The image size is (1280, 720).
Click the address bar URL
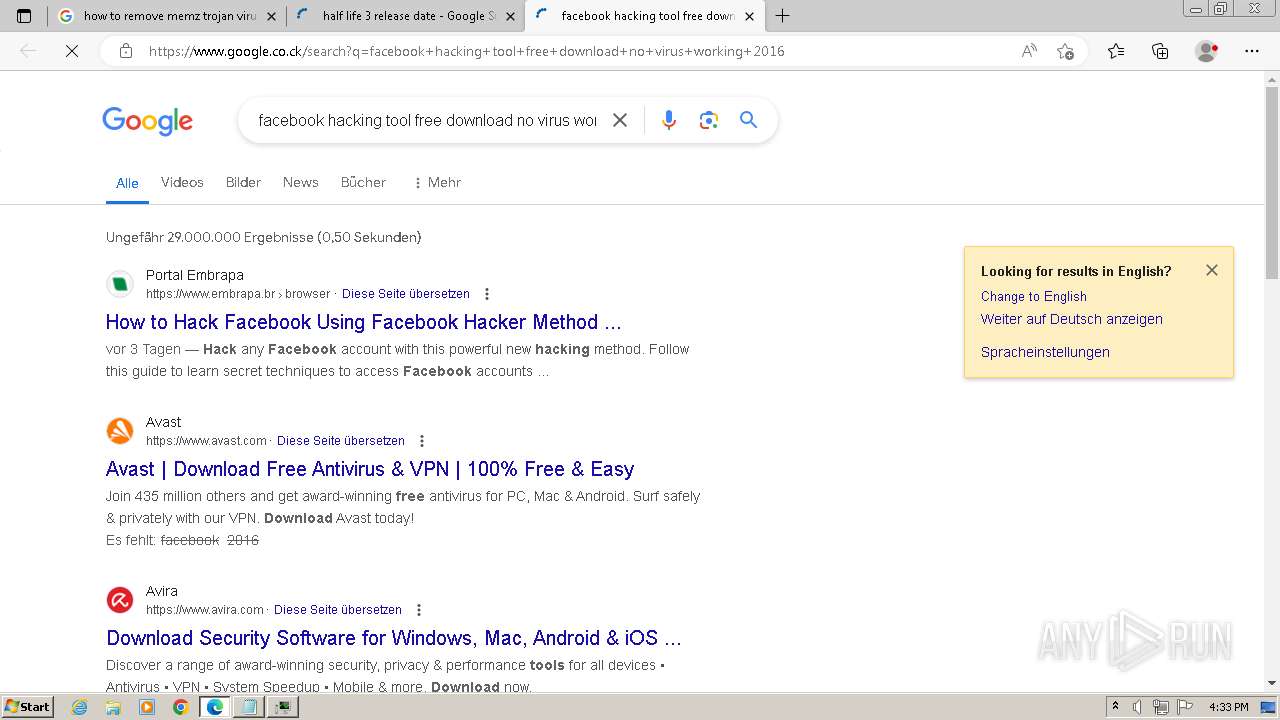[466, 51]
